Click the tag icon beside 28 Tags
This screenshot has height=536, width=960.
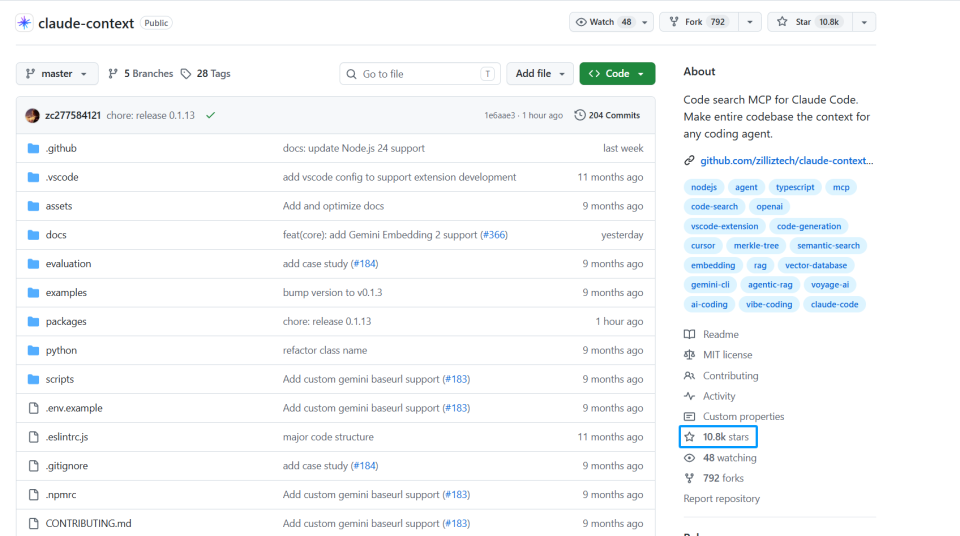click(x=186, y=74)
